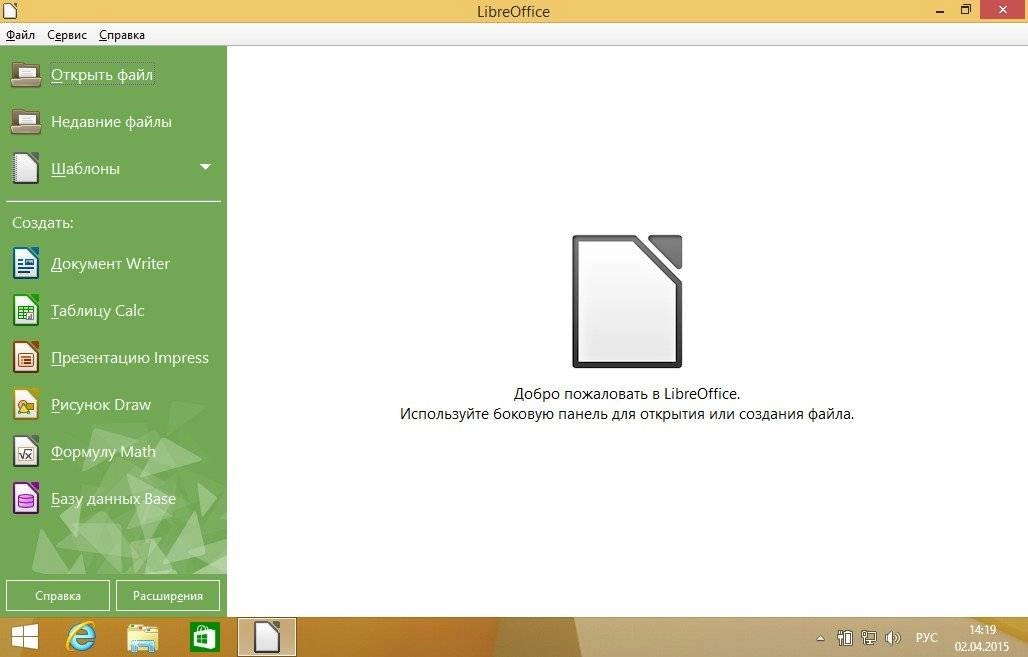Open the Сервис menu
The image size is (1028, 657).
(x=67, y=35)
